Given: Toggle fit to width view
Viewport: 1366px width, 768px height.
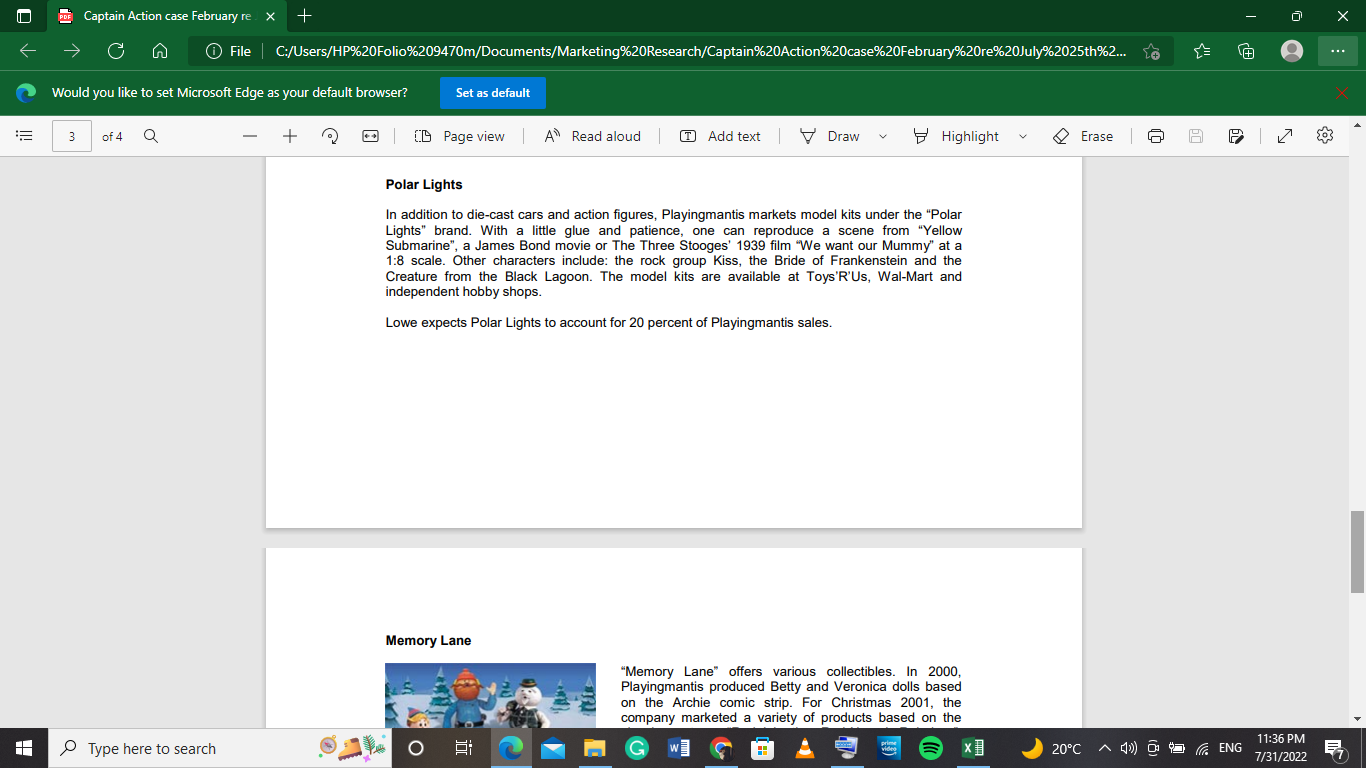Looking at the screenshot, I should click(x=370, y=136).
